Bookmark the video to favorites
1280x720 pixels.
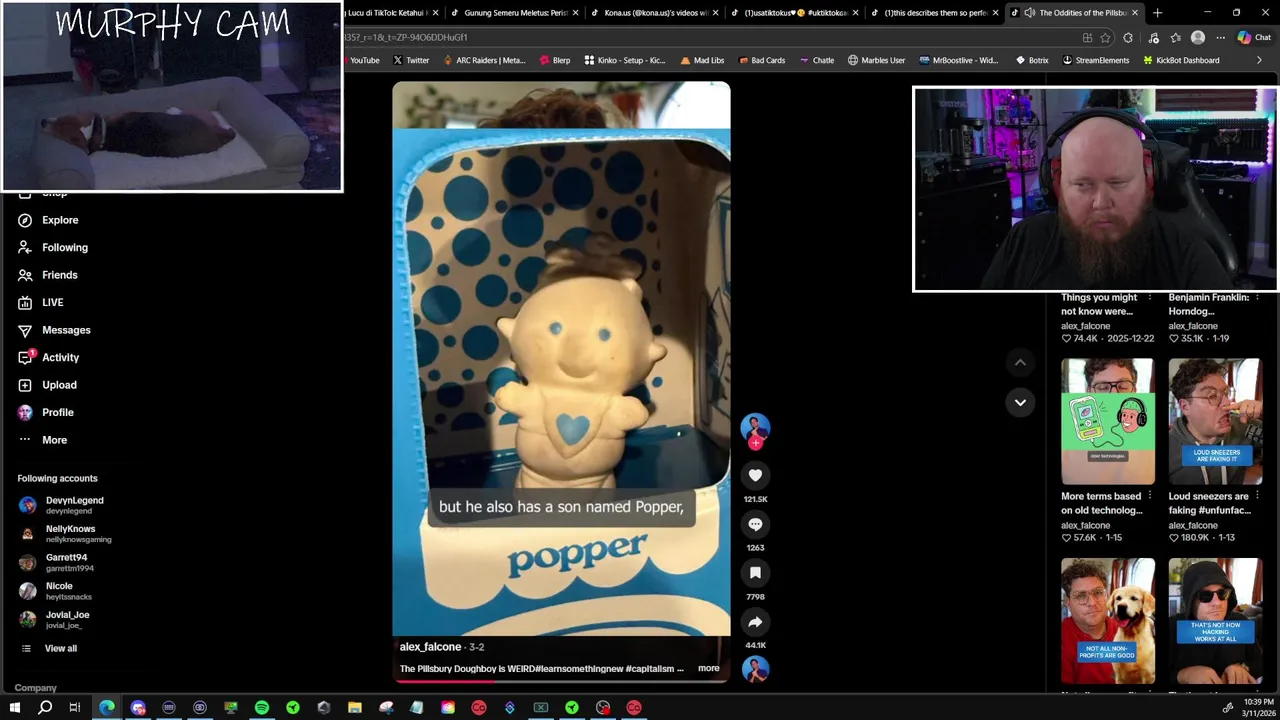tap(755, 573)
